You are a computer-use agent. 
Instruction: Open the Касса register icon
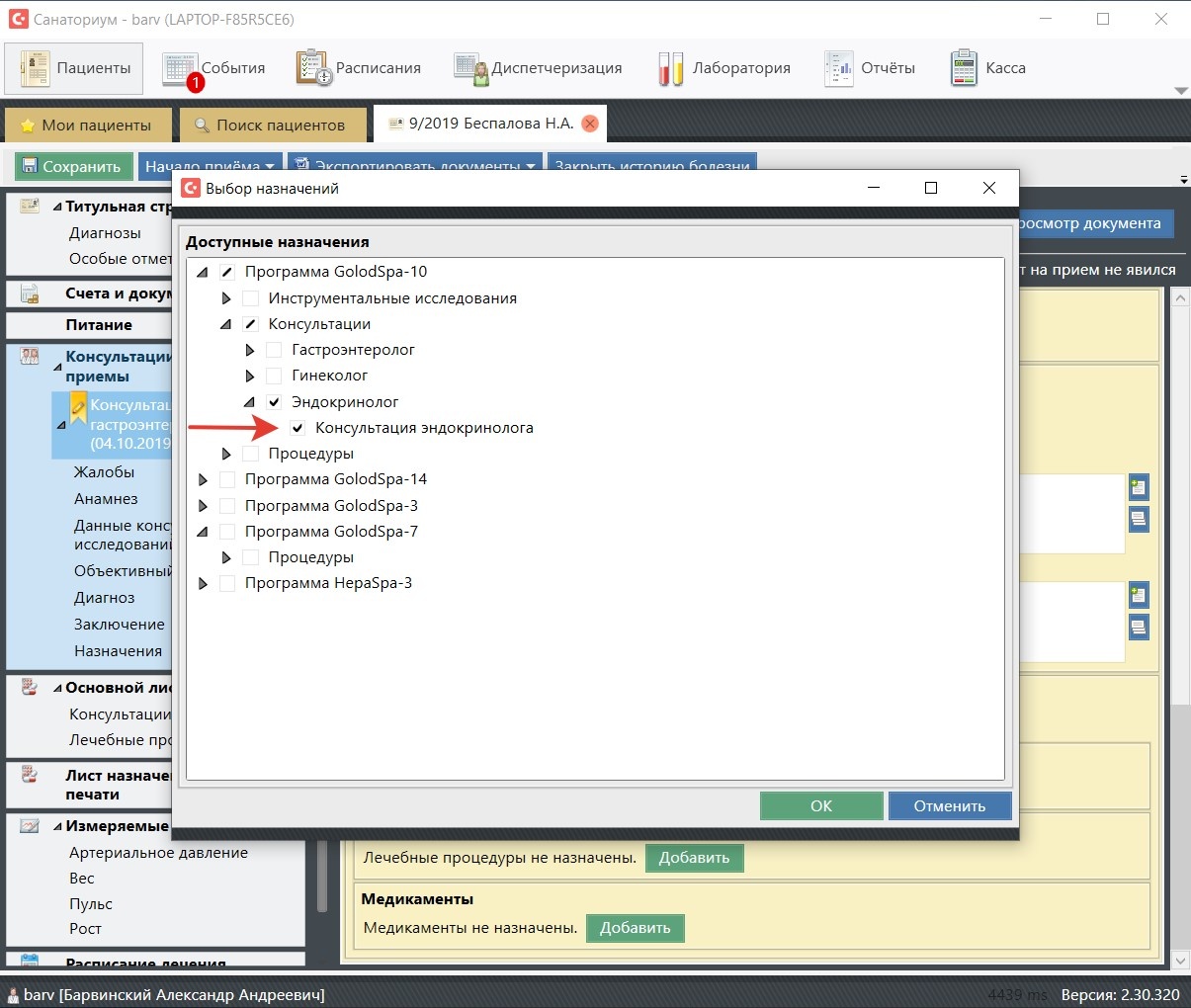[x=964, y=68]
